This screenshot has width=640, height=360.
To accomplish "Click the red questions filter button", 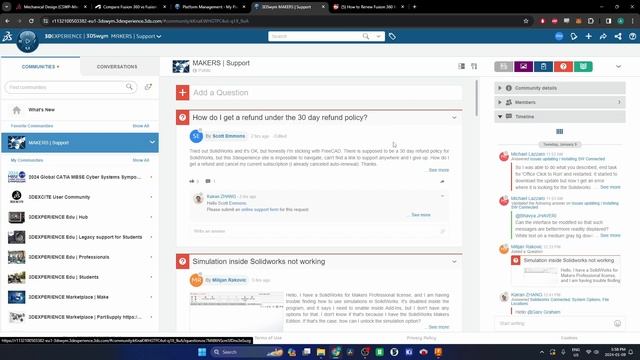I will click(563, 67).
